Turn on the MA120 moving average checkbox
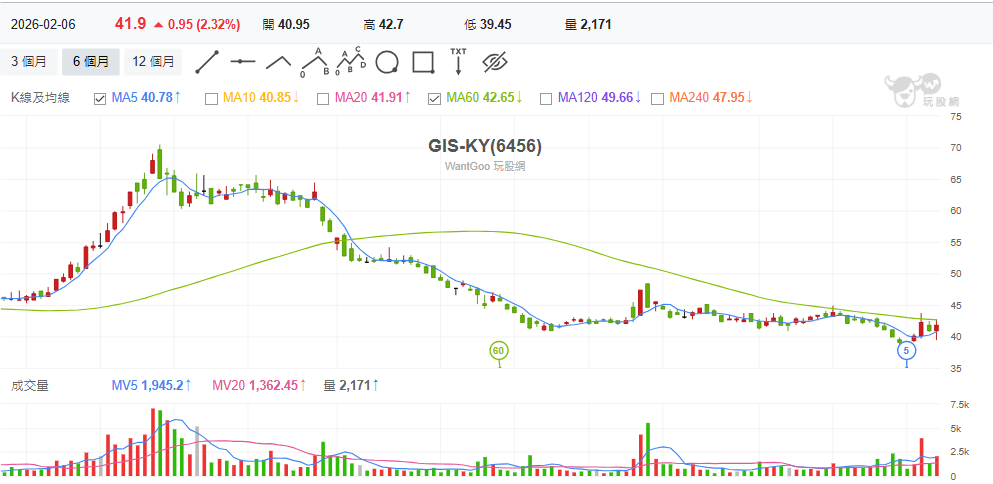The image size is (993, 484). (546, 98)
